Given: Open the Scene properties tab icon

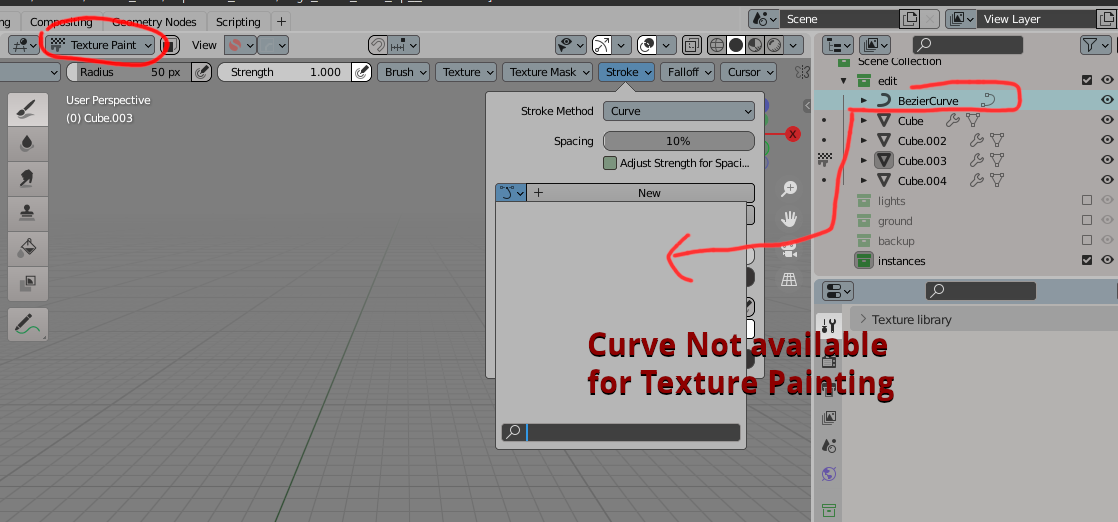Looking at the screenshot, I should coord(829,446).
